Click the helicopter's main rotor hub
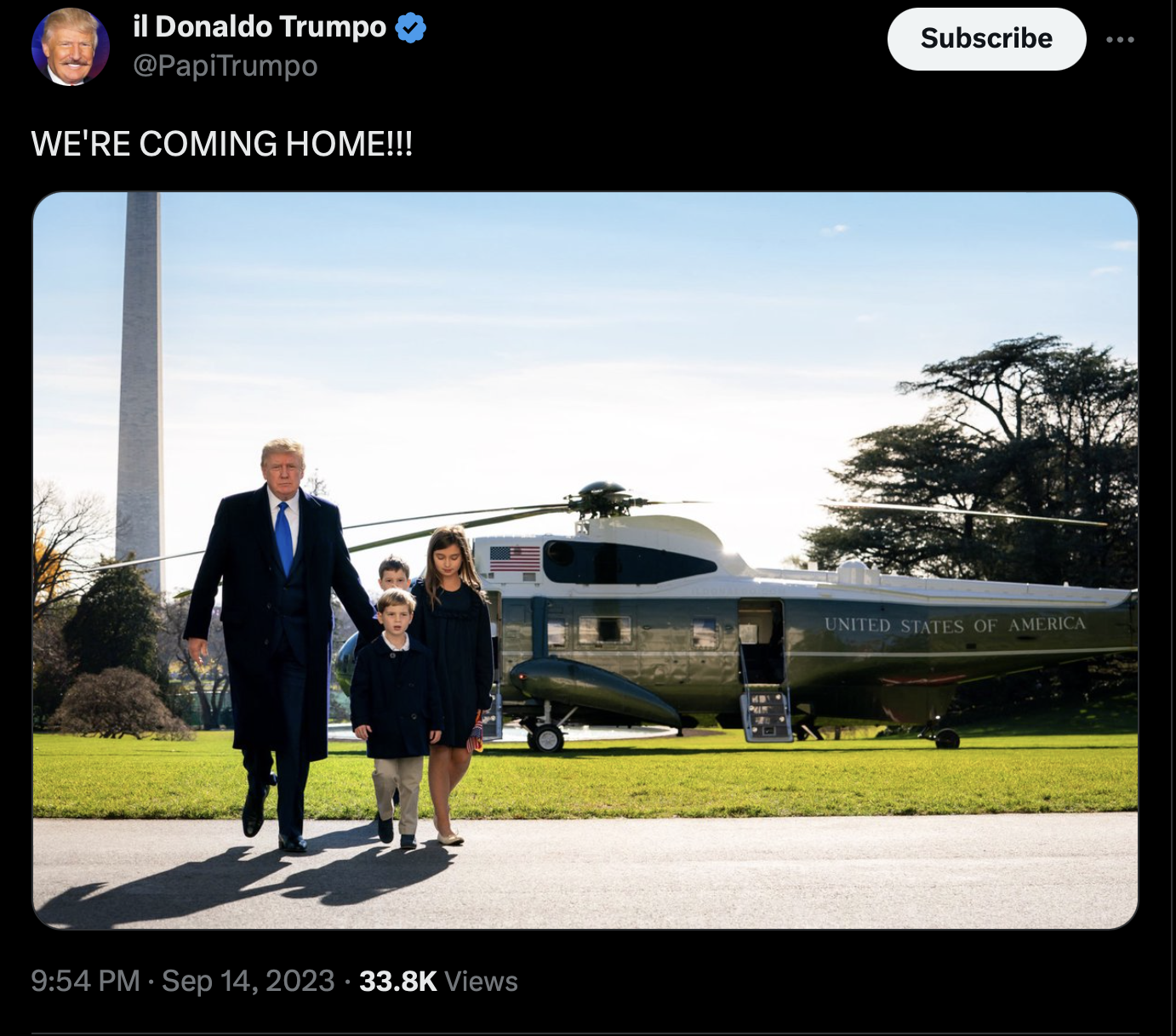The height and width of the screenshot is (1036, 1176). (602, 498)
